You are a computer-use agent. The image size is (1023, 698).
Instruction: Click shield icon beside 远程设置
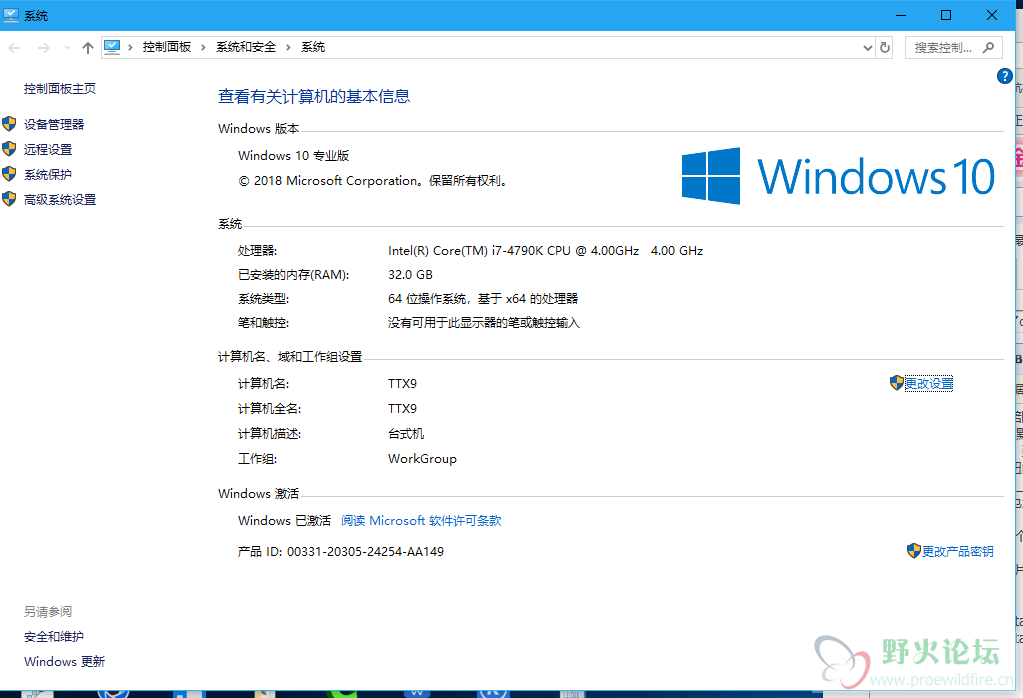(x=9, y=149)
